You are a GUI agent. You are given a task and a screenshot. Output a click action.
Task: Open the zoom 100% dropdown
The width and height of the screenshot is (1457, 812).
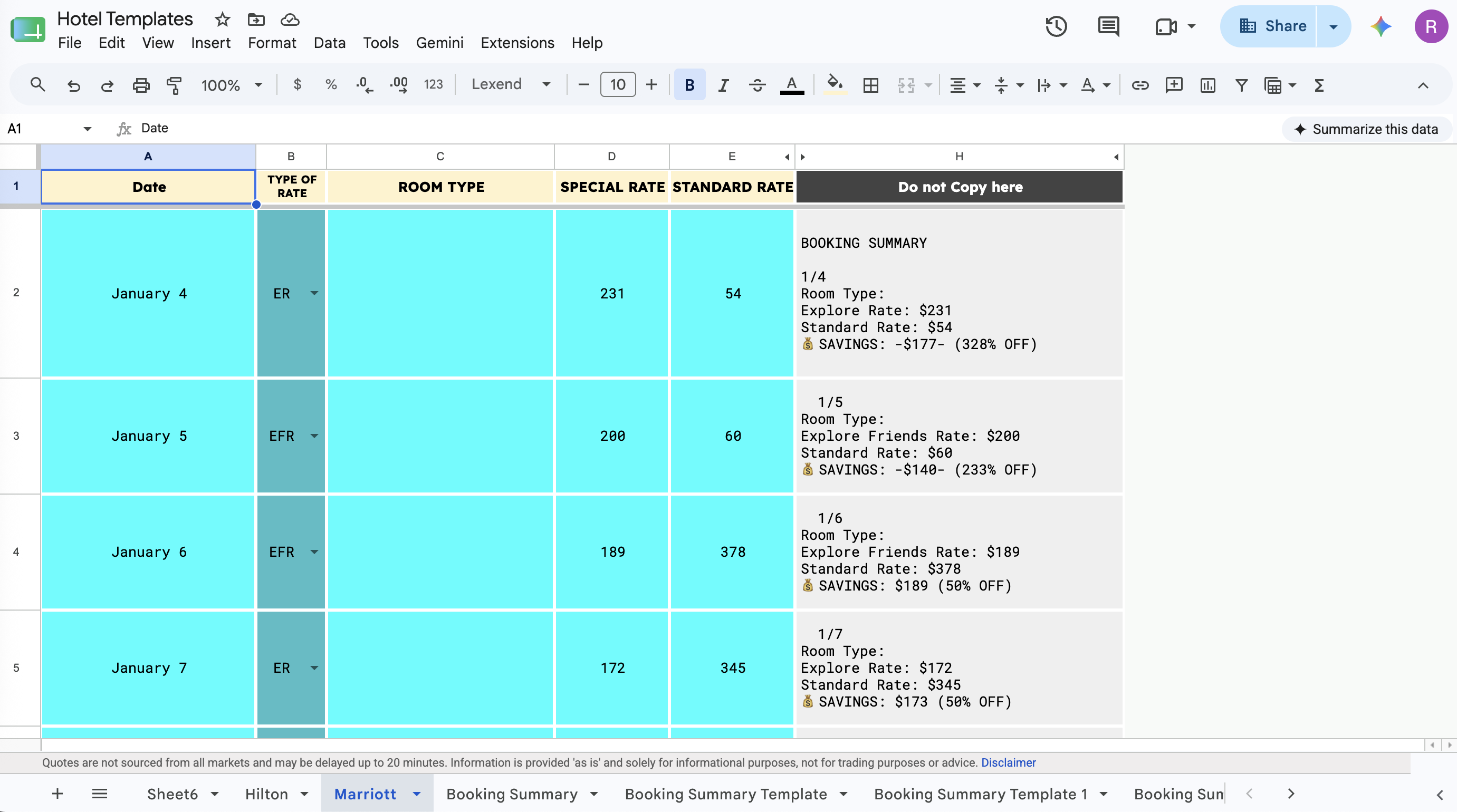click(232, 85)
